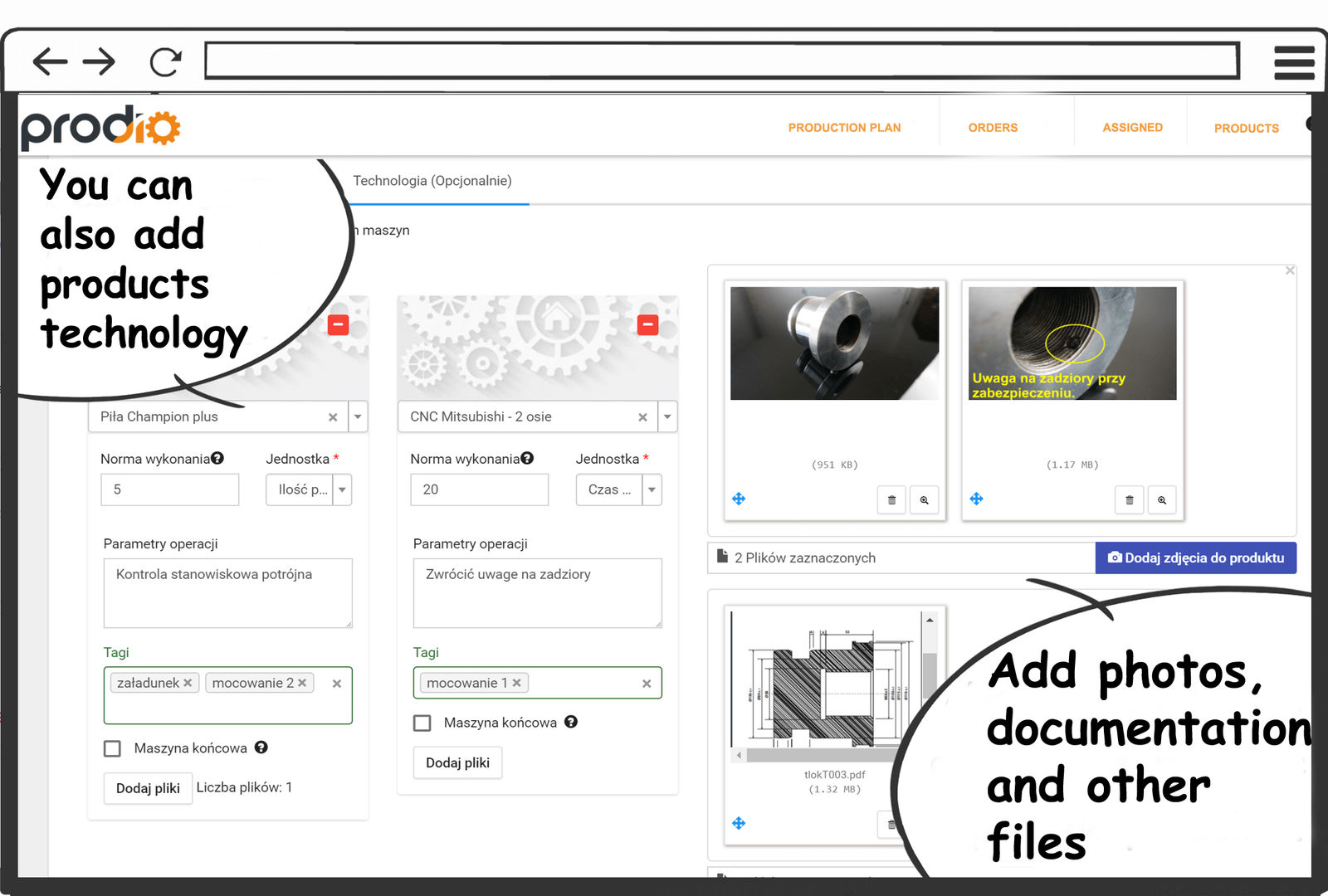This screenshot has width=1328, height=896.
Task: Remove the mocowanie 2 tag
Action: (302, 683)
